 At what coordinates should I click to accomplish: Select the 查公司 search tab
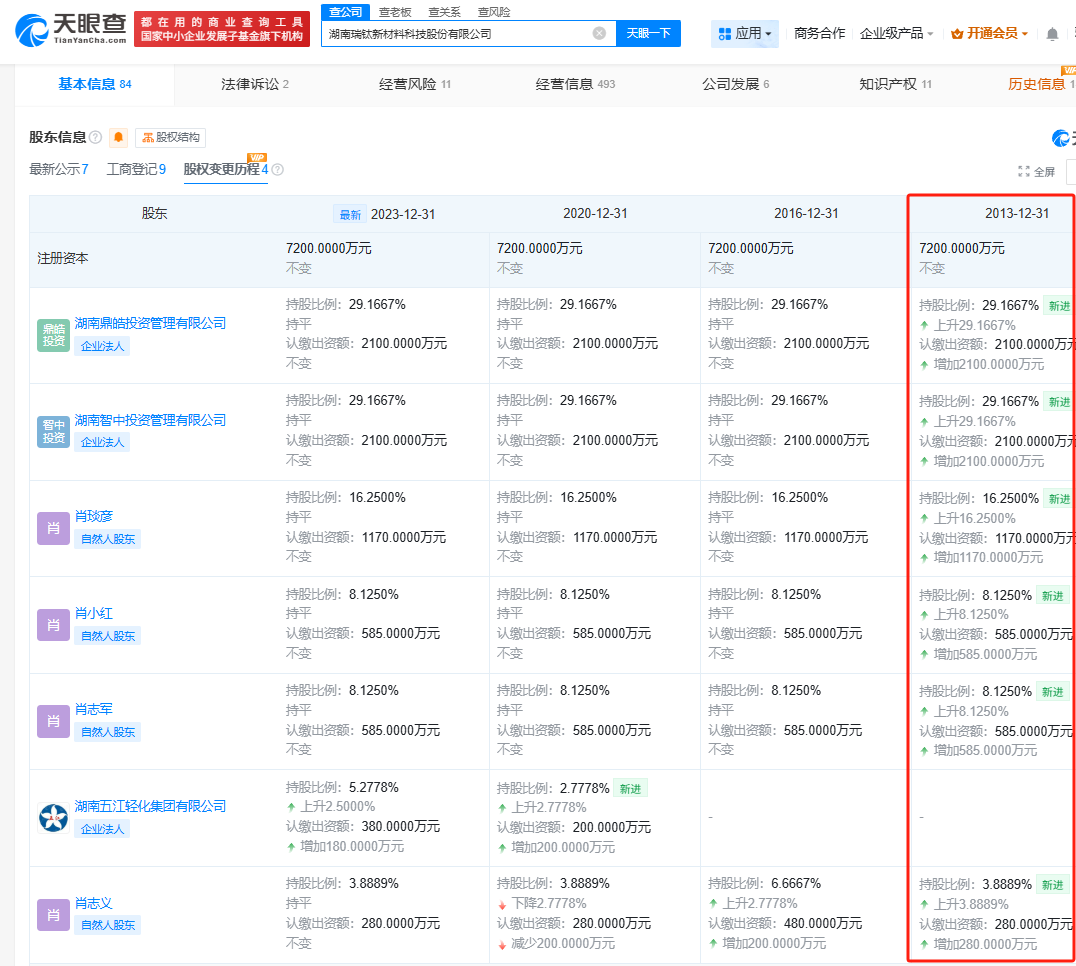[345, 12]
